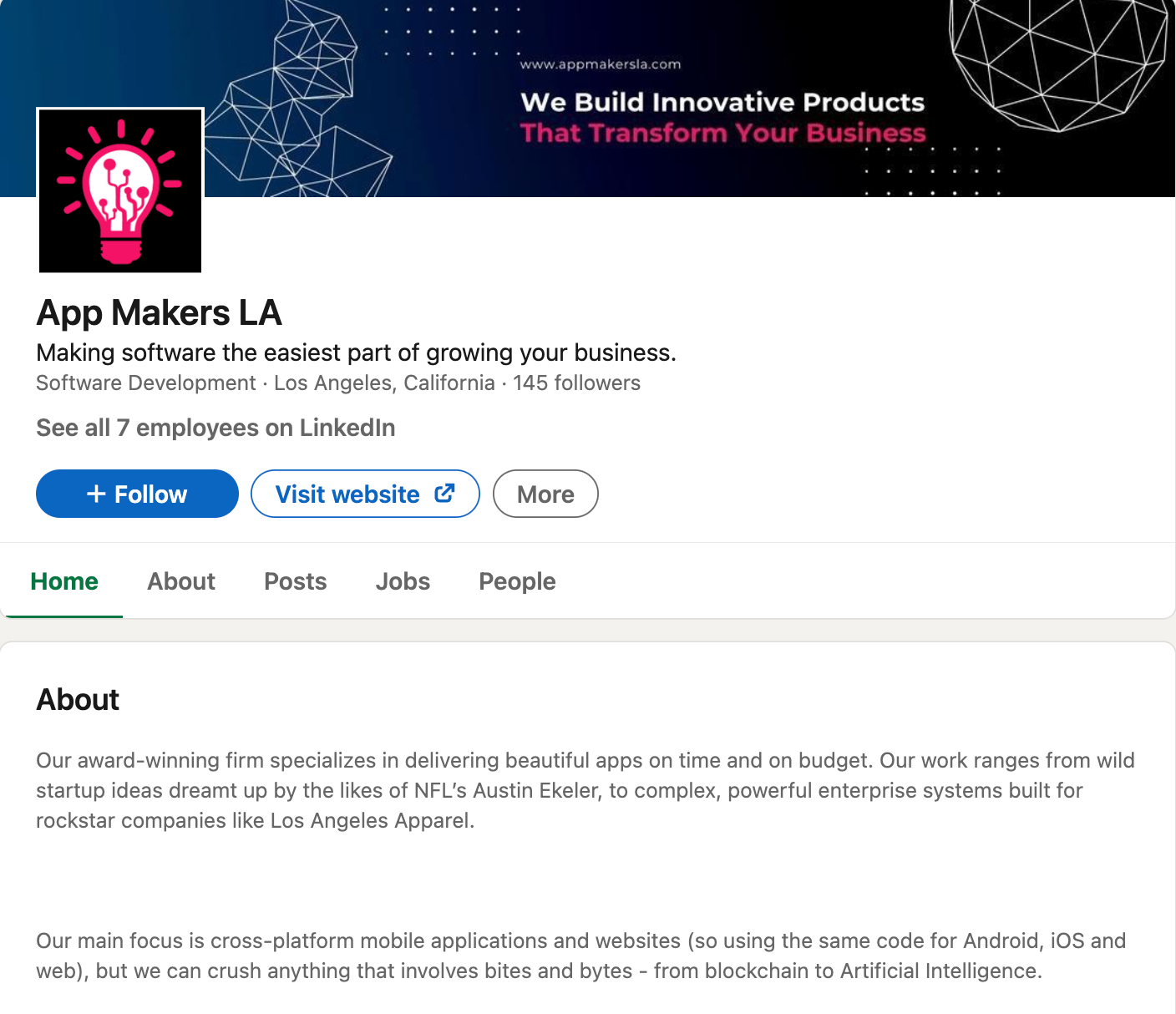Click the 145 followers count

coord(576,383)
